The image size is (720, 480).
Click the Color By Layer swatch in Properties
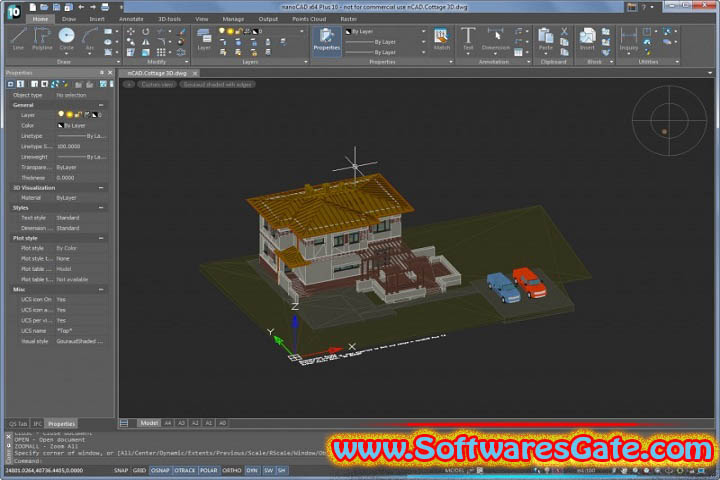tap(60, 125)
